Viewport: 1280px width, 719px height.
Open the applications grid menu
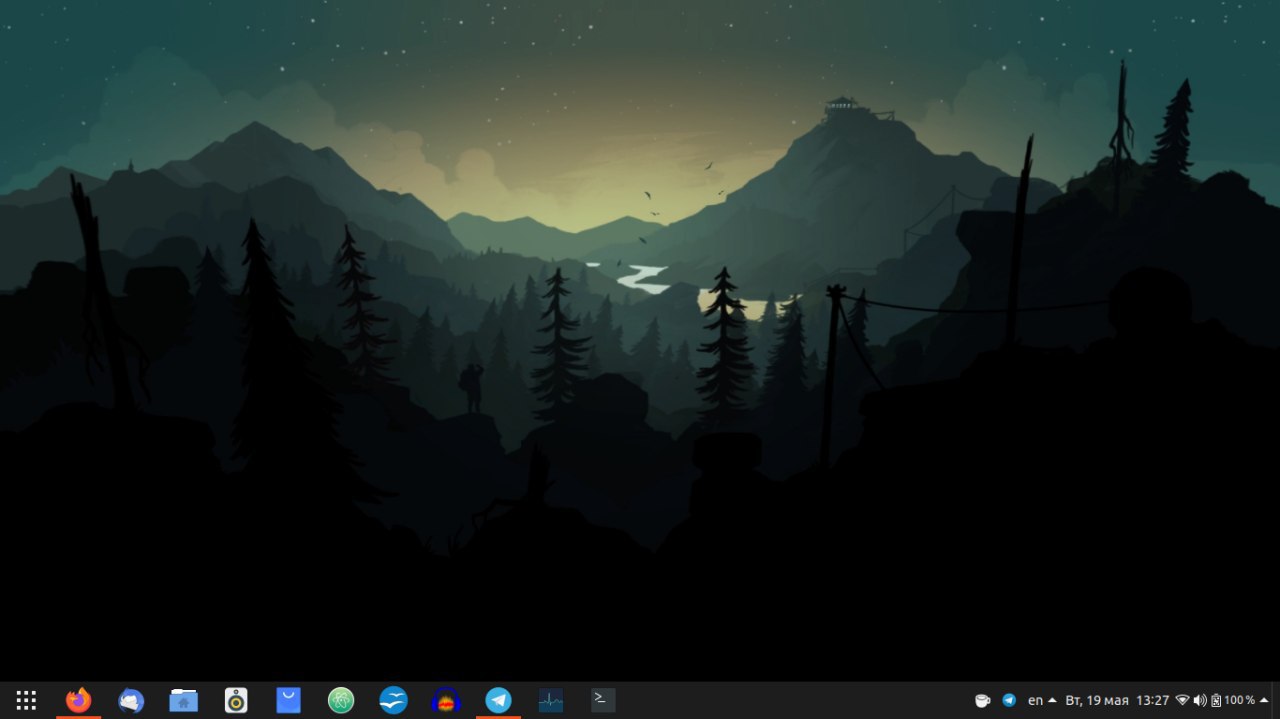tap(27, 701)
